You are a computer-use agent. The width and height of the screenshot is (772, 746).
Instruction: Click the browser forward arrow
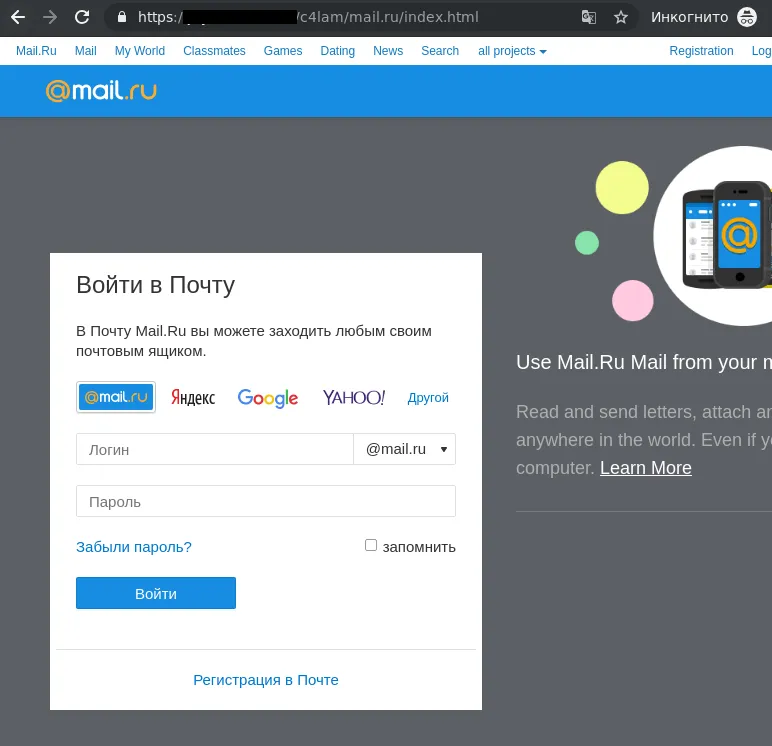tap(50, 17)
